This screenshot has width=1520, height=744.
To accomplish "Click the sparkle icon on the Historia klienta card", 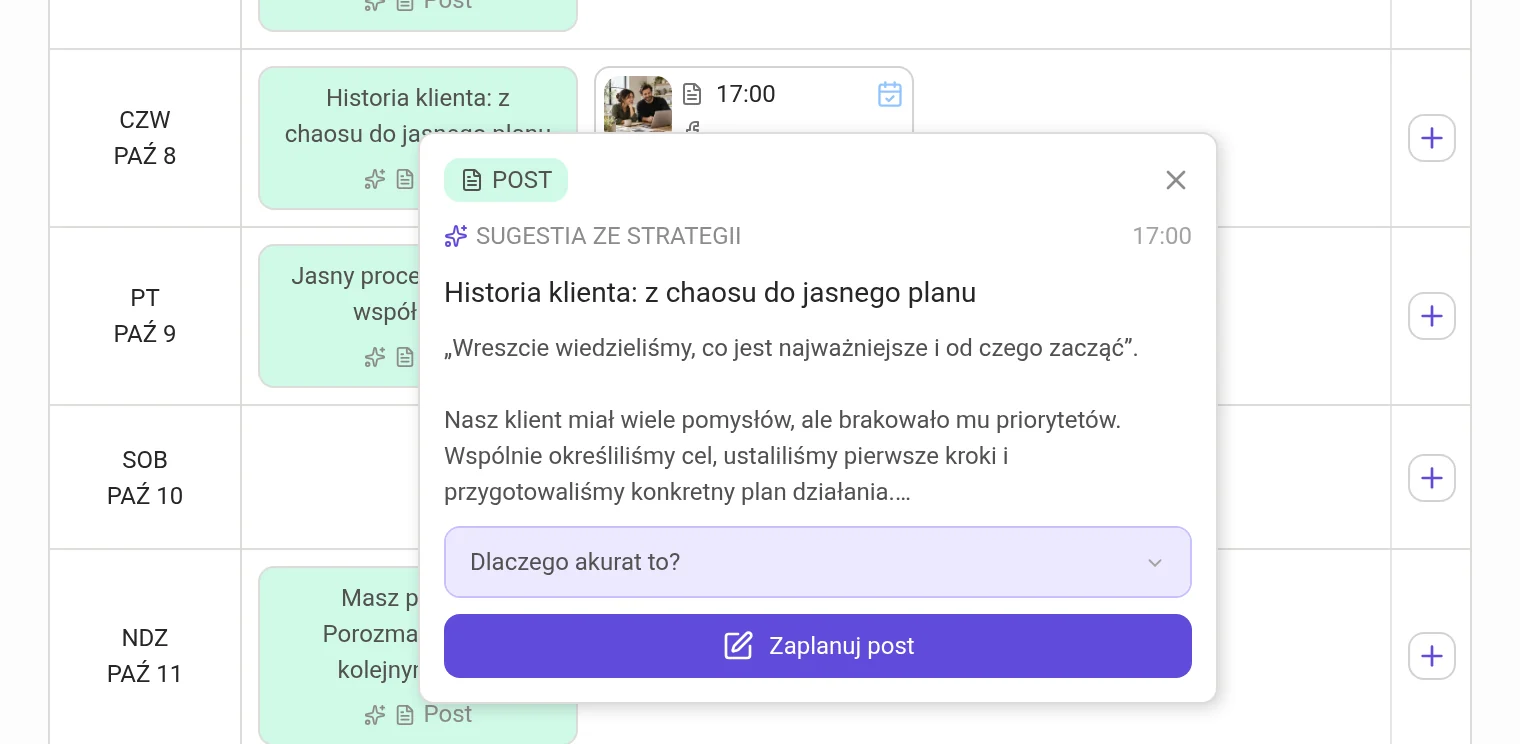I will click(x=375, y=179).
